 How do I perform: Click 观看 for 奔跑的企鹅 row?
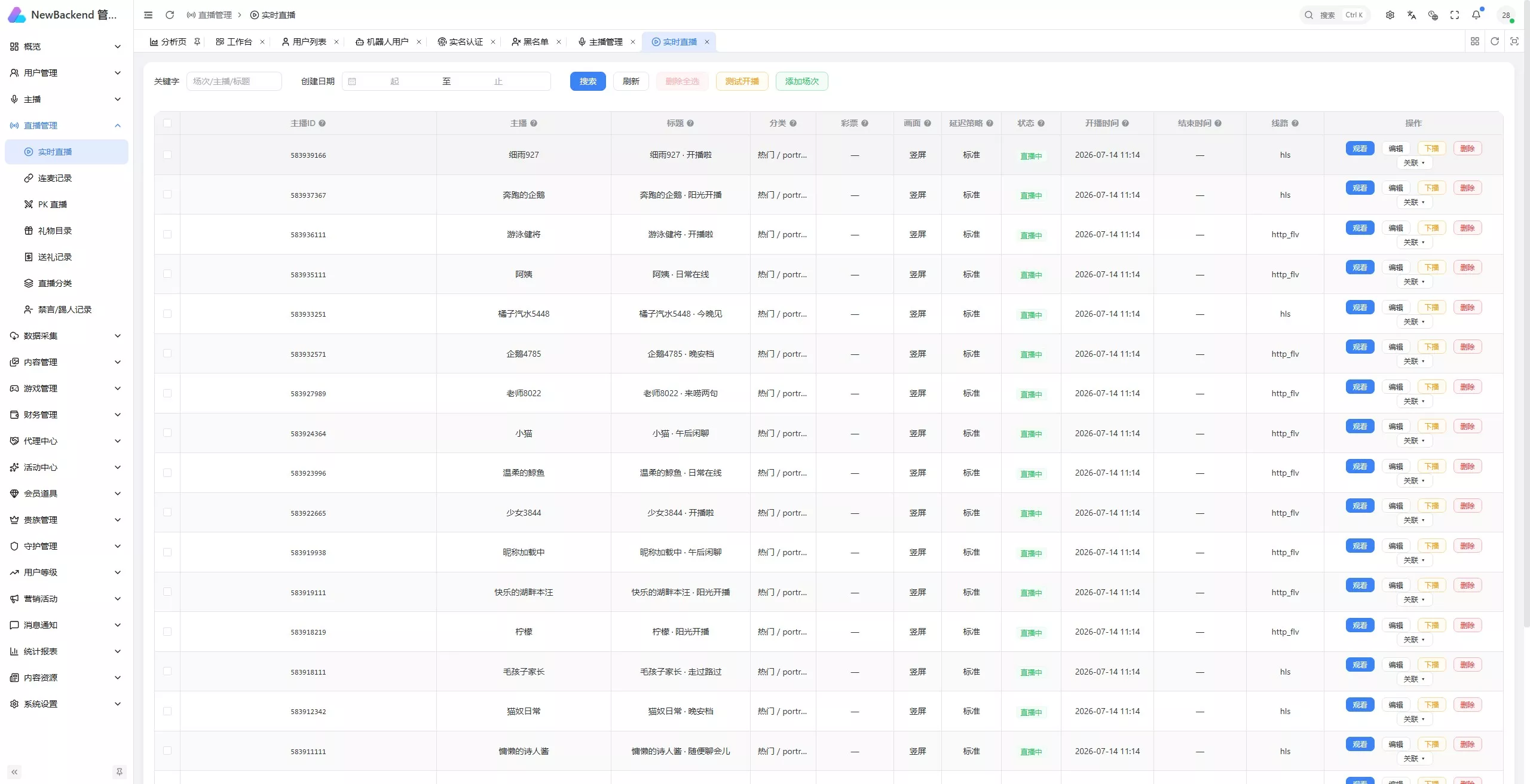pyautogui.click(x=1360, y=188)
